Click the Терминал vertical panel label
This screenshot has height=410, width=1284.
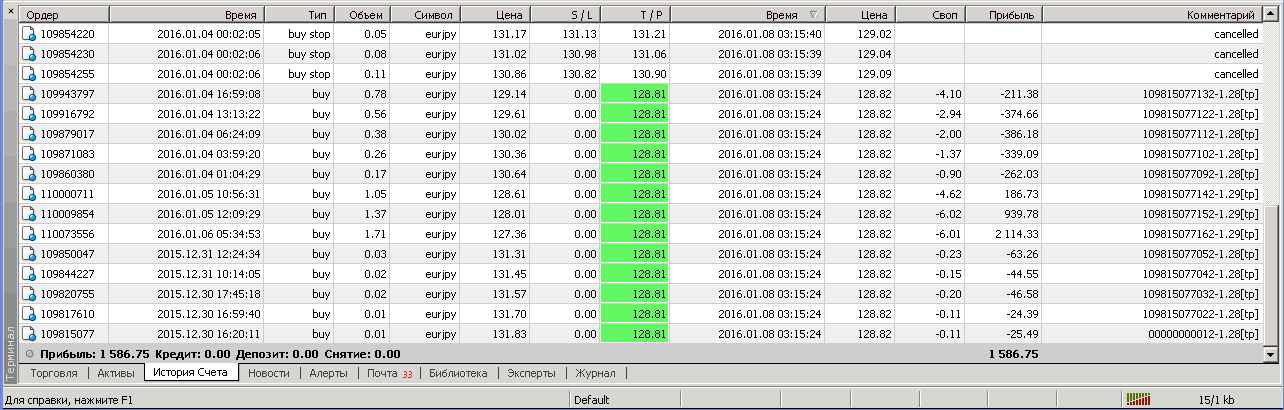[10, 351]
